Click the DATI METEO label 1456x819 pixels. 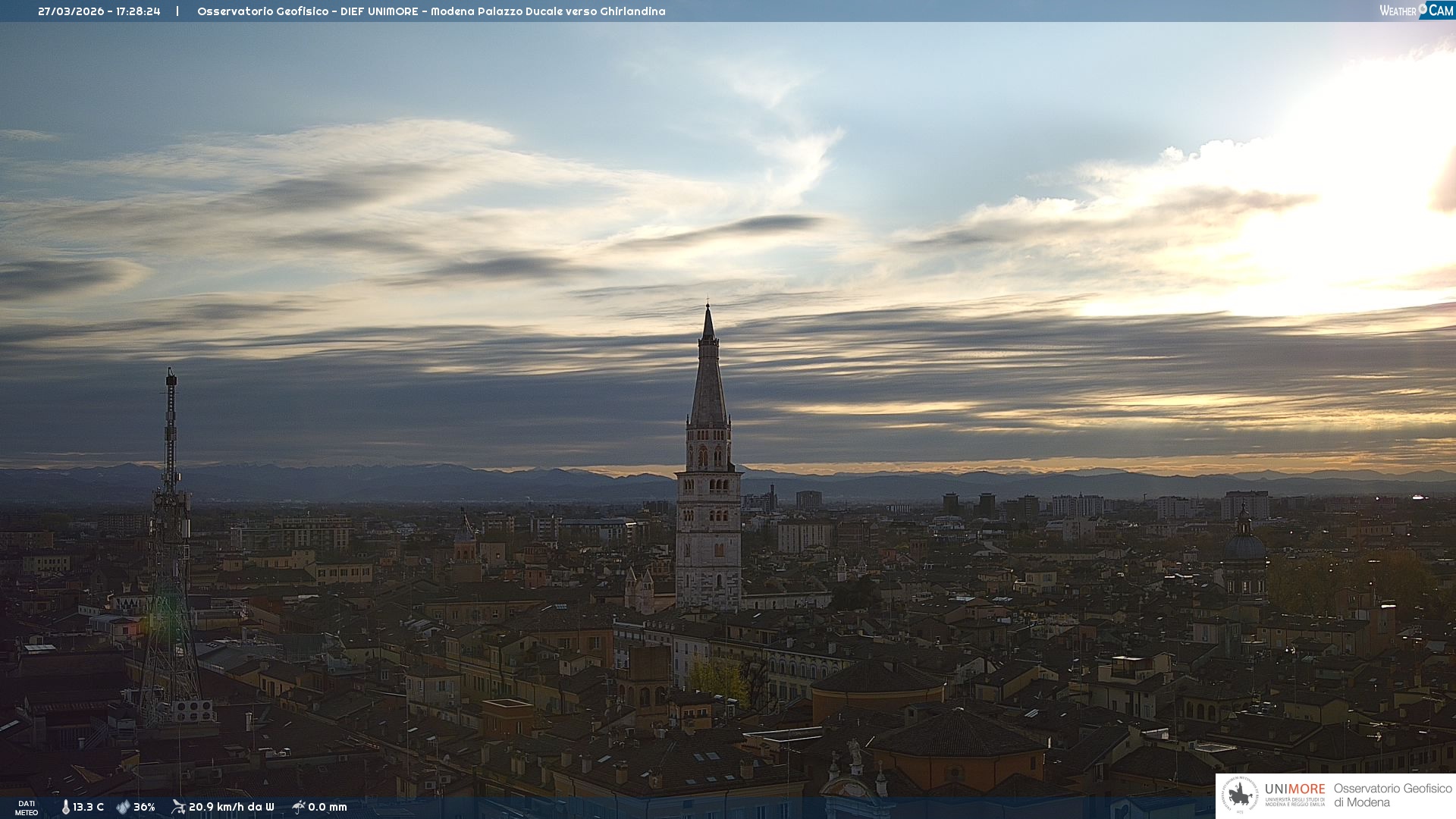pos(27,808)
